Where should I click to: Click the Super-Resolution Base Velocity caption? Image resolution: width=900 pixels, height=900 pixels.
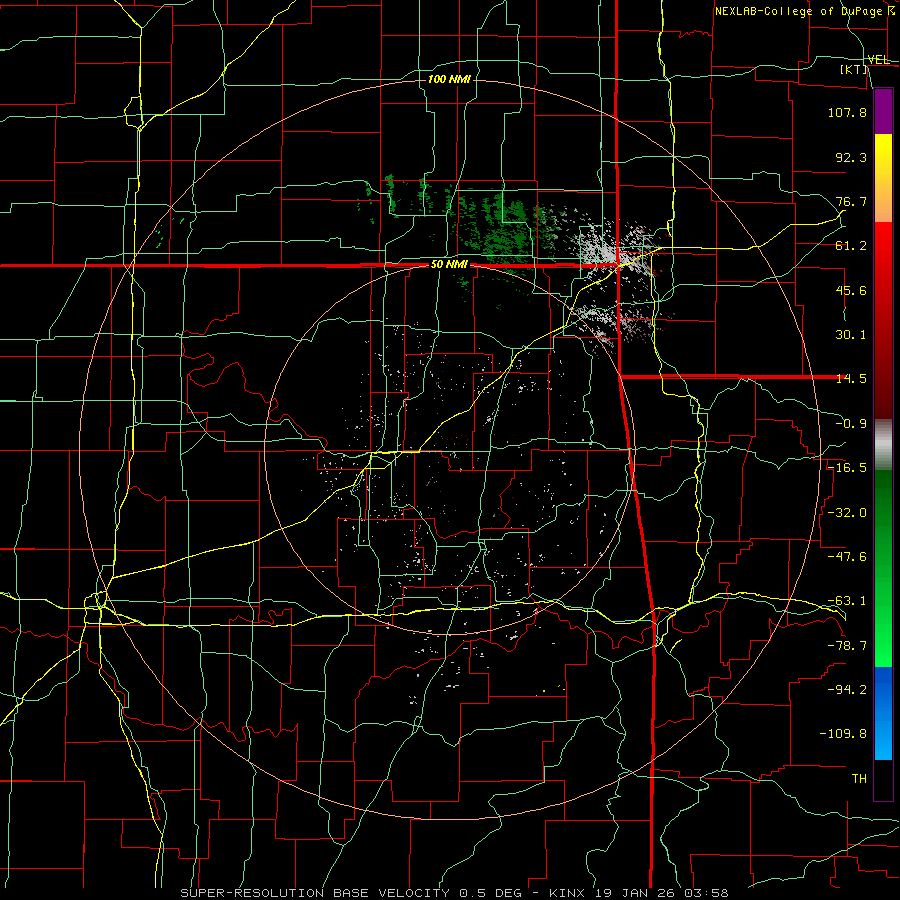coord(454,893)
